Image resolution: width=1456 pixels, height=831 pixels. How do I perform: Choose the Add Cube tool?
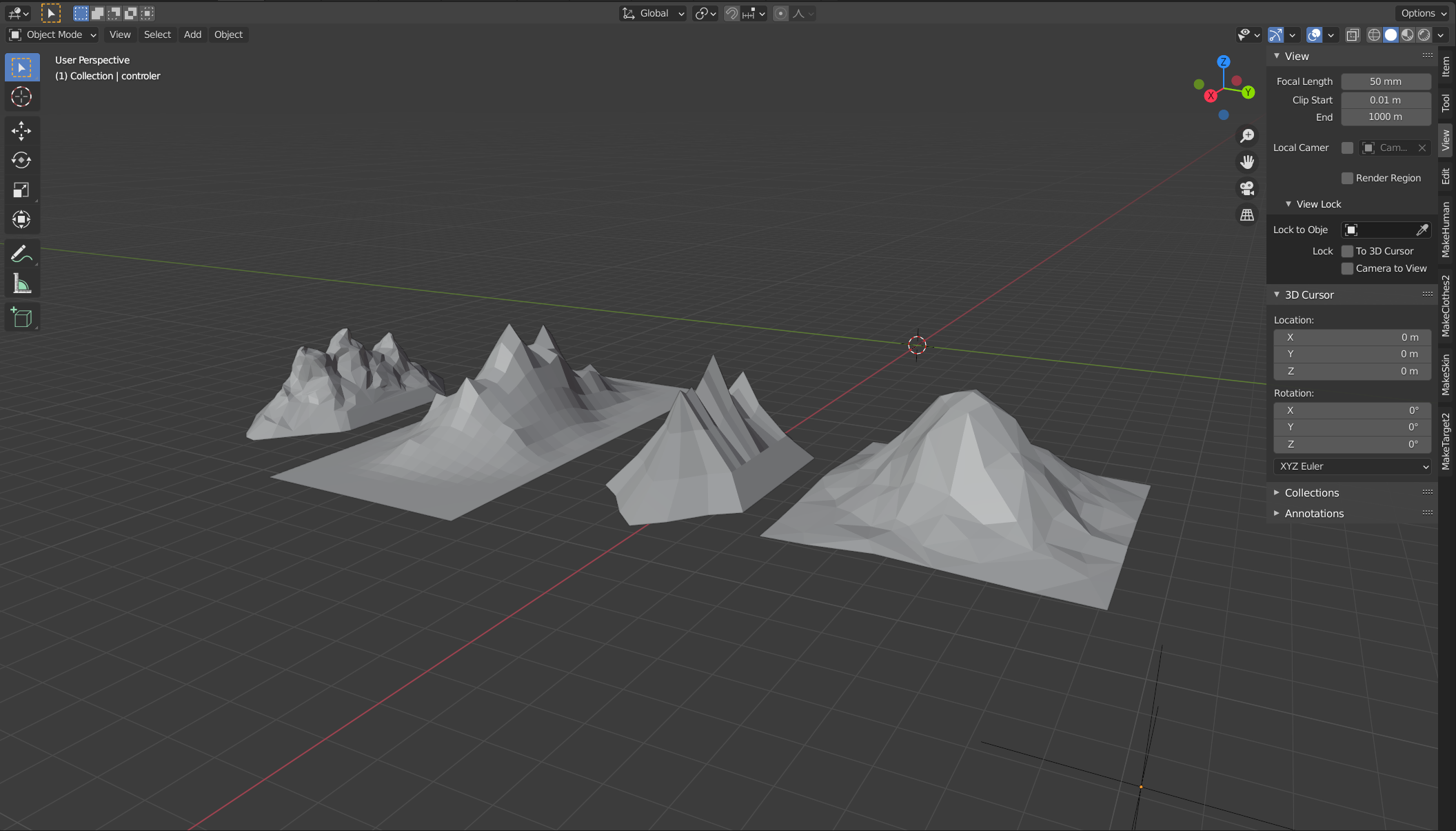point(21,317)
